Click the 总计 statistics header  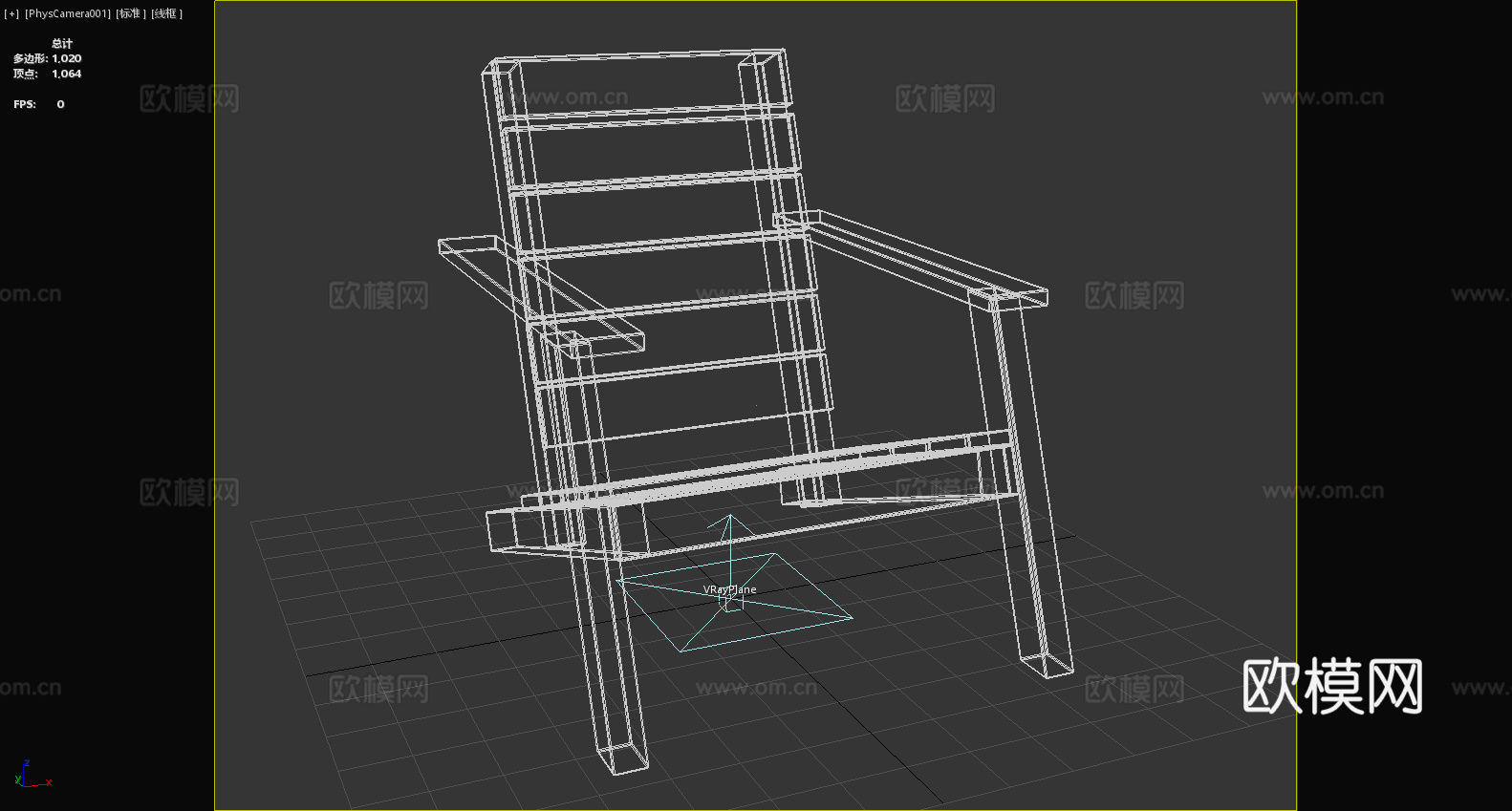[62, 43]
